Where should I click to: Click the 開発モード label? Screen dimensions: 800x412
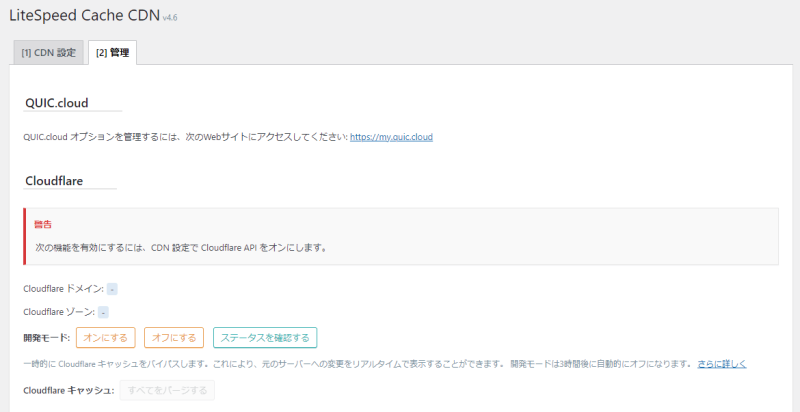coord(47,337)
